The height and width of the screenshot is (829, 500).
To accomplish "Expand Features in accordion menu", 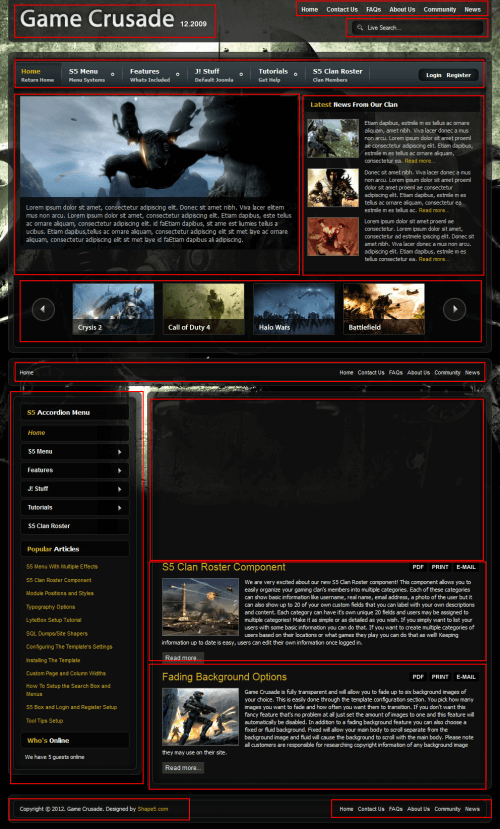I will tap(75, 471).
